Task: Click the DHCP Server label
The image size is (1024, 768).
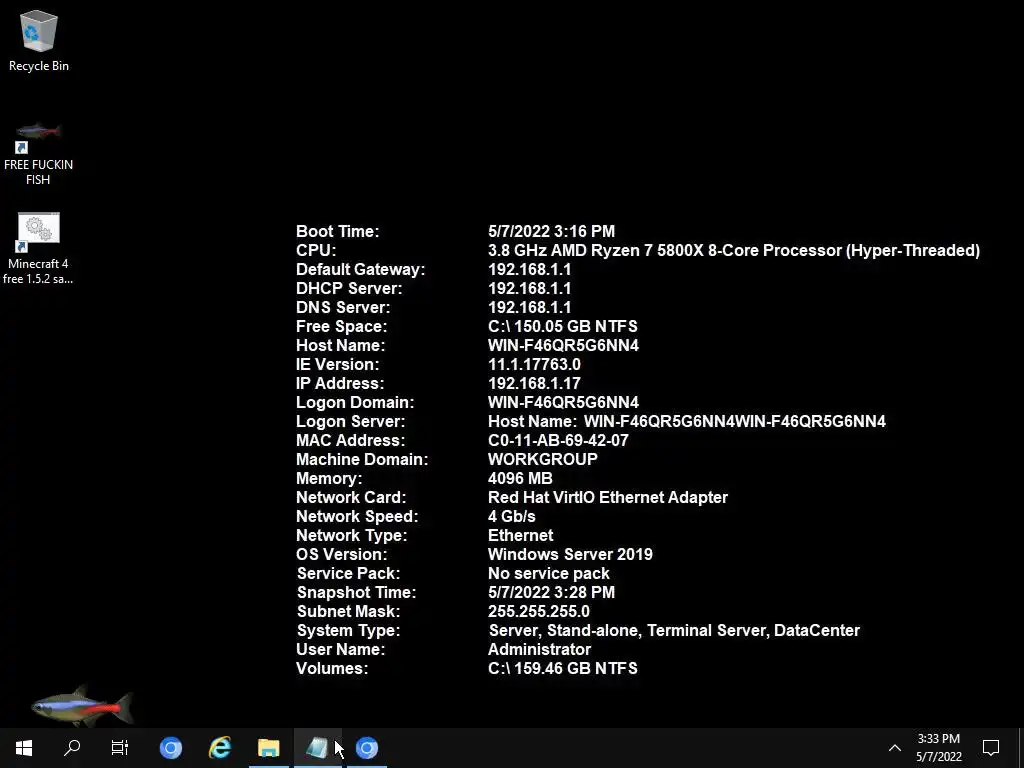Action: [x=349, y=288]
